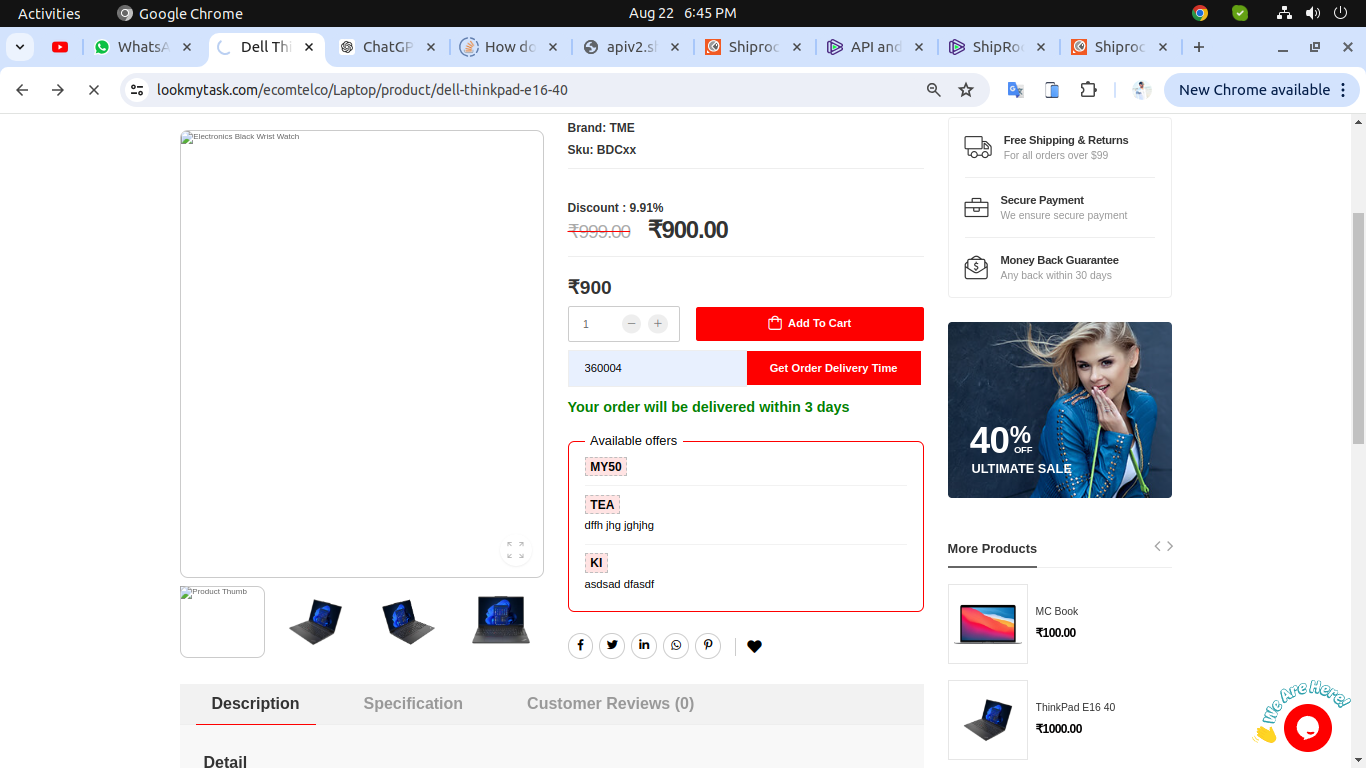Open Customer Reviews (0) tab
1366x768 pixels.
(610, 704)
